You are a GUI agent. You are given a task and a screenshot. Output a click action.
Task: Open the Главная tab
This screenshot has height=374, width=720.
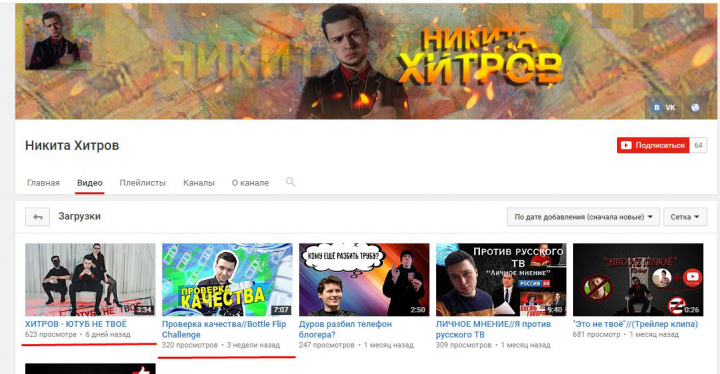(x=43, y=183)
